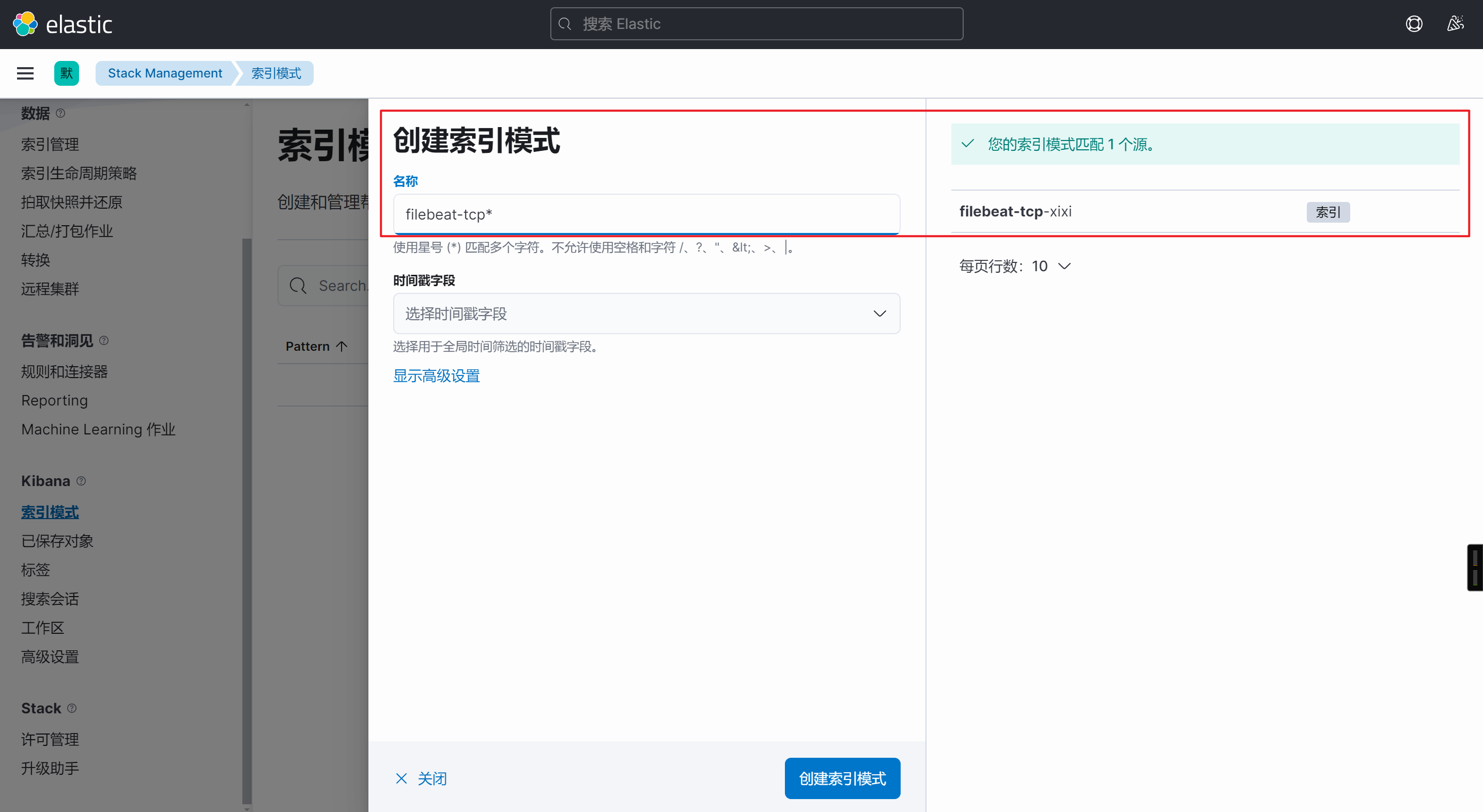Open the hamburger navigation menu
This screenshot has width=1483, height=812.
(x=25, y=74)
